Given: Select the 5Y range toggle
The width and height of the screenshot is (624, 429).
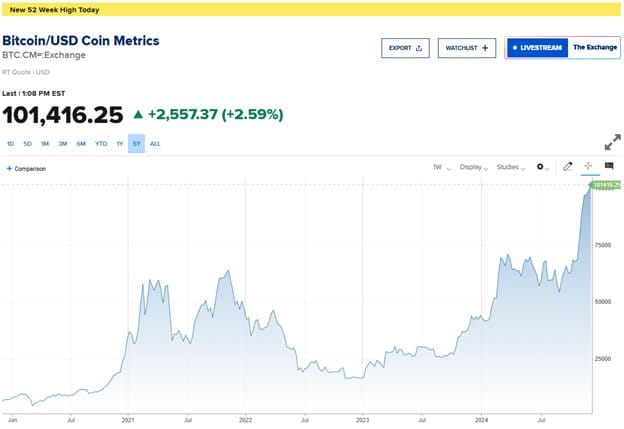Looking at the screenshot, I should (x=136, y=144).
